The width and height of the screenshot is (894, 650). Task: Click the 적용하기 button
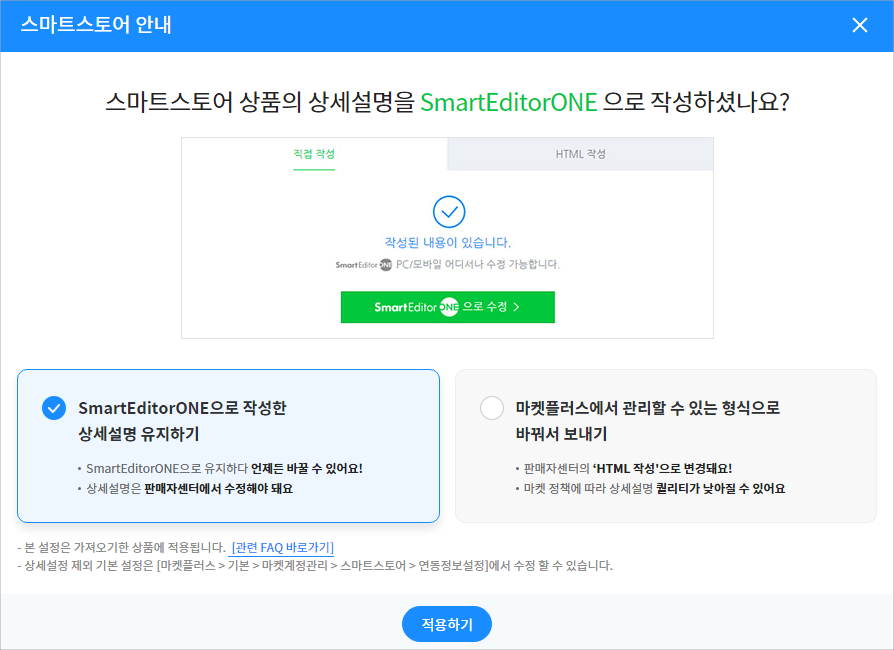point(446,624)
